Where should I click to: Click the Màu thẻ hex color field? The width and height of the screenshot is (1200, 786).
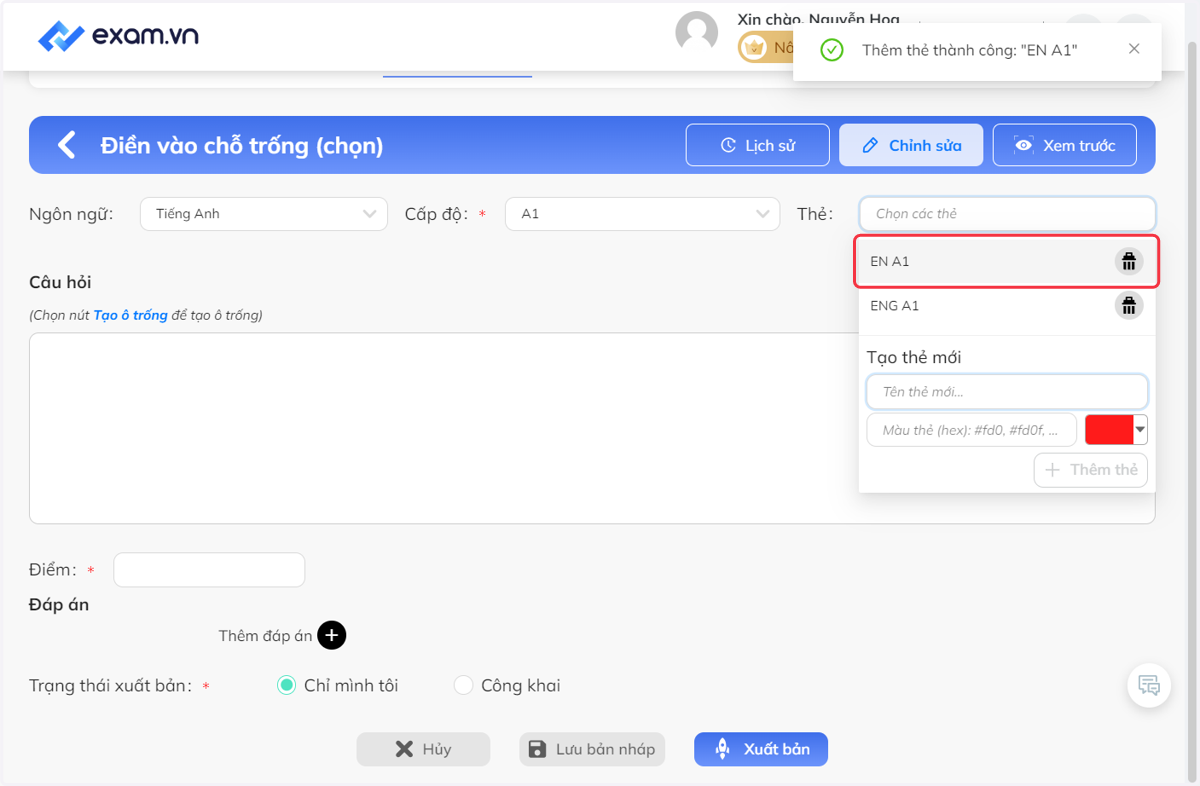971,430
